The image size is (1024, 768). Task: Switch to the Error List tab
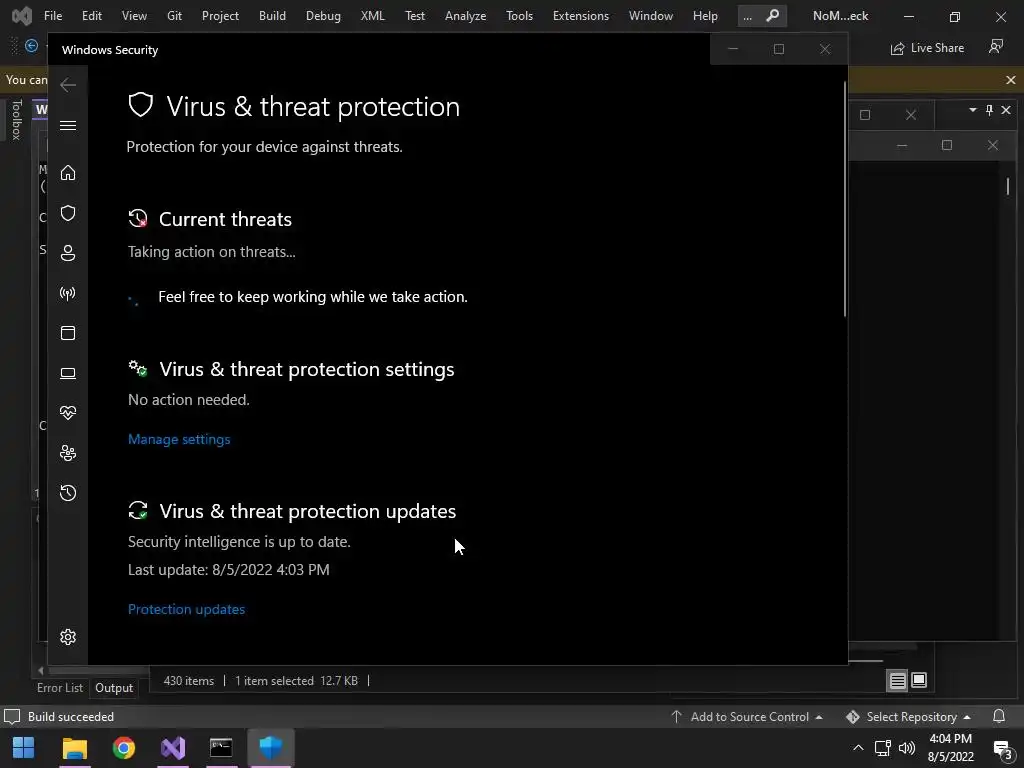(59, 688)
